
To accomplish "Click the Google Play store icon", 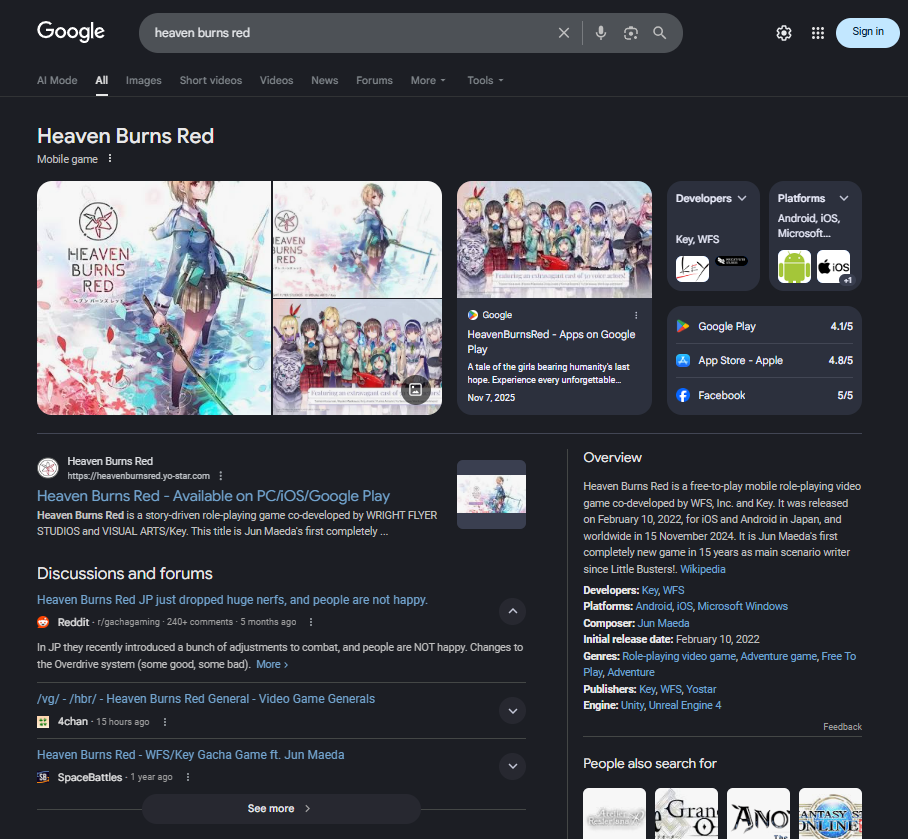I will 683,327.
